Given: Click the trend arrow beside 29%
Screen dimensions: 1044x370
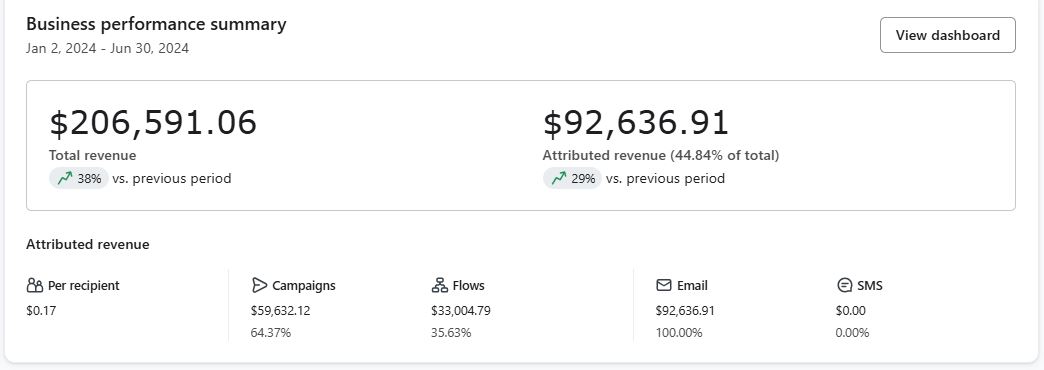Looking at the screenshot, I should [559, 178].
